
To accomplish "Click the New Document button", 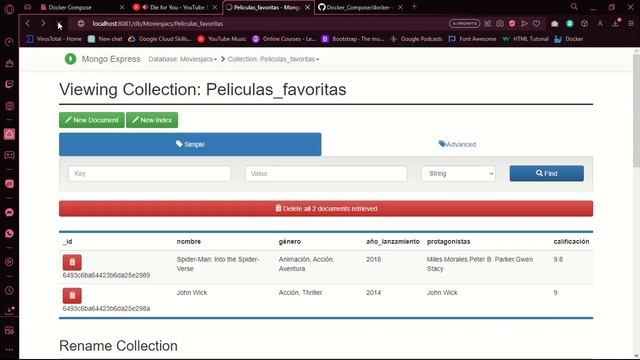I will (x=92, y=120).
